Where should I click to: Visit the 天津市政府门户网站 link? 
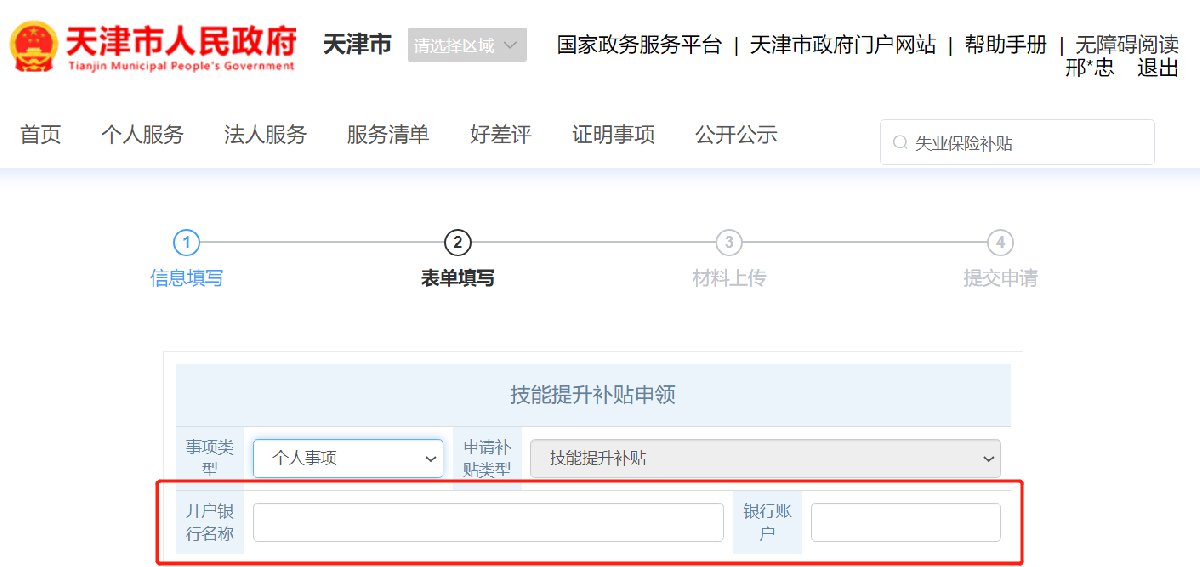pos(843,45)
